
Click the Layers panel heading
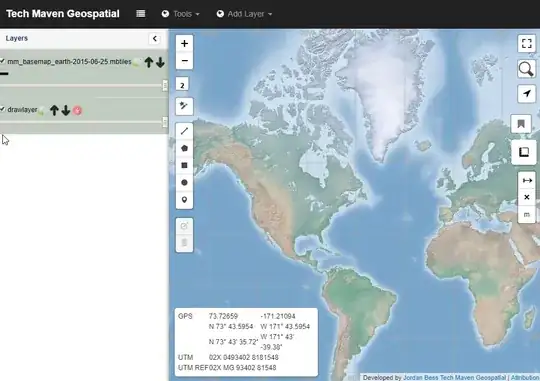17,38
